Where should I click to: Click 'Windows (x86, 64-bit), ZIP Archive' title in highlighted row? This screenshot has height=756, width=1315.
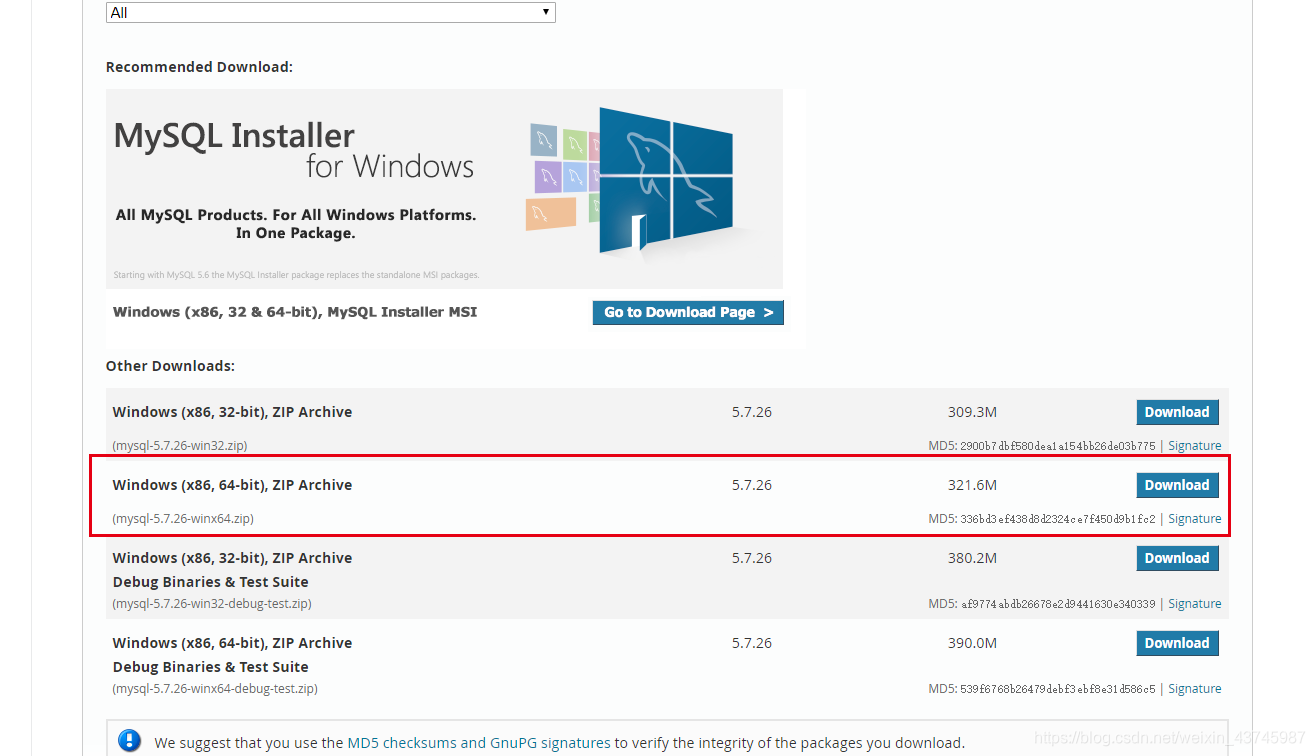click(x=232, y=485)
